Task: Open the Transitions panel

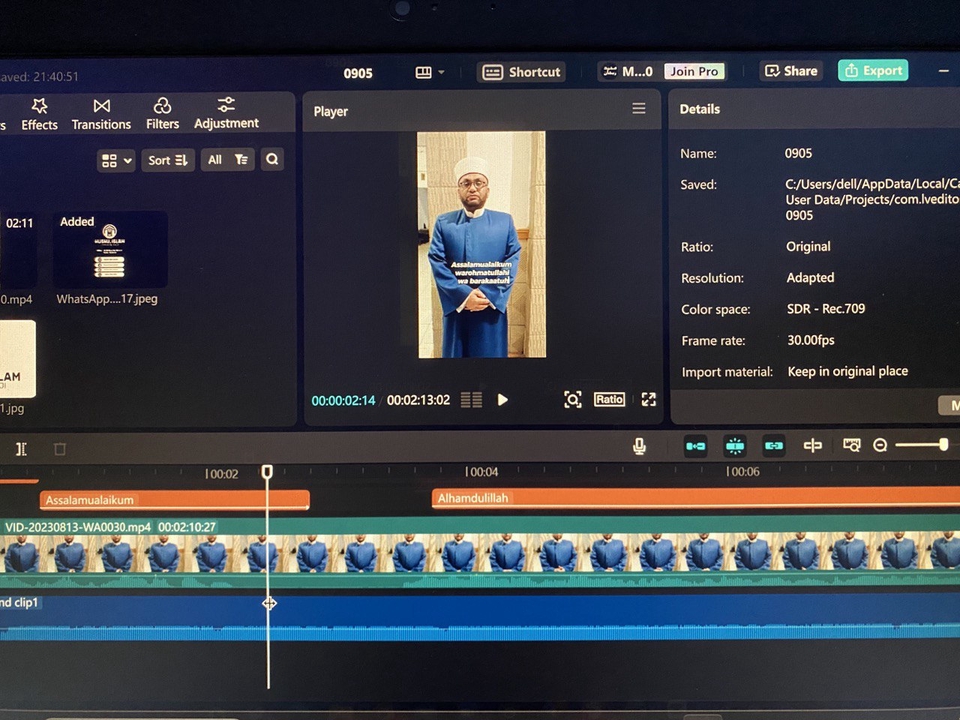Action: pyautogui.click(x=101, y=113)
